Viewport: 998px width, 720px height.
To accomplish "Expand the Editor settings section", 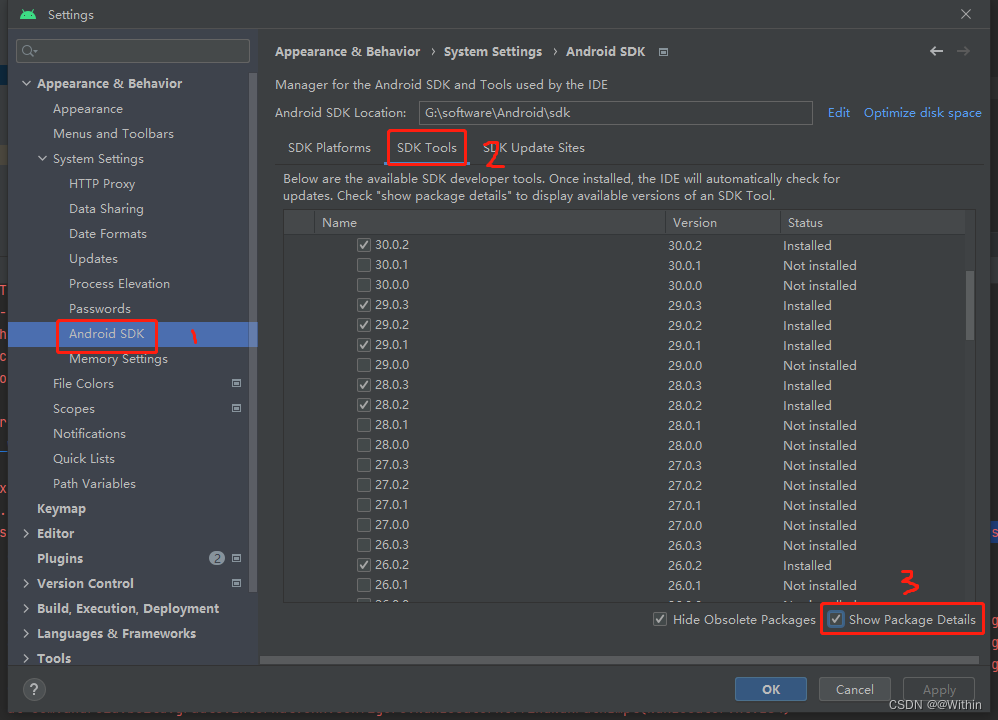I will point(26,533).
